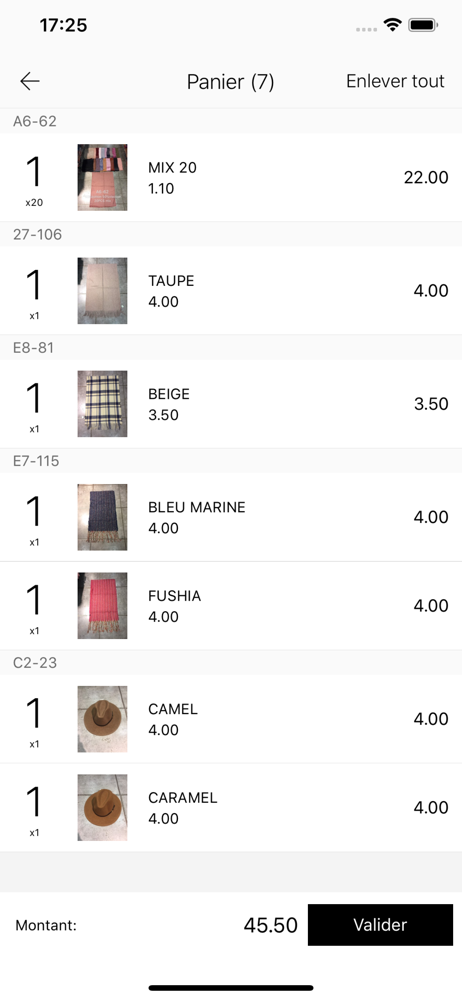Change the quantity of TAUPE item
The image size is (462, 1000).
(34, 292)
